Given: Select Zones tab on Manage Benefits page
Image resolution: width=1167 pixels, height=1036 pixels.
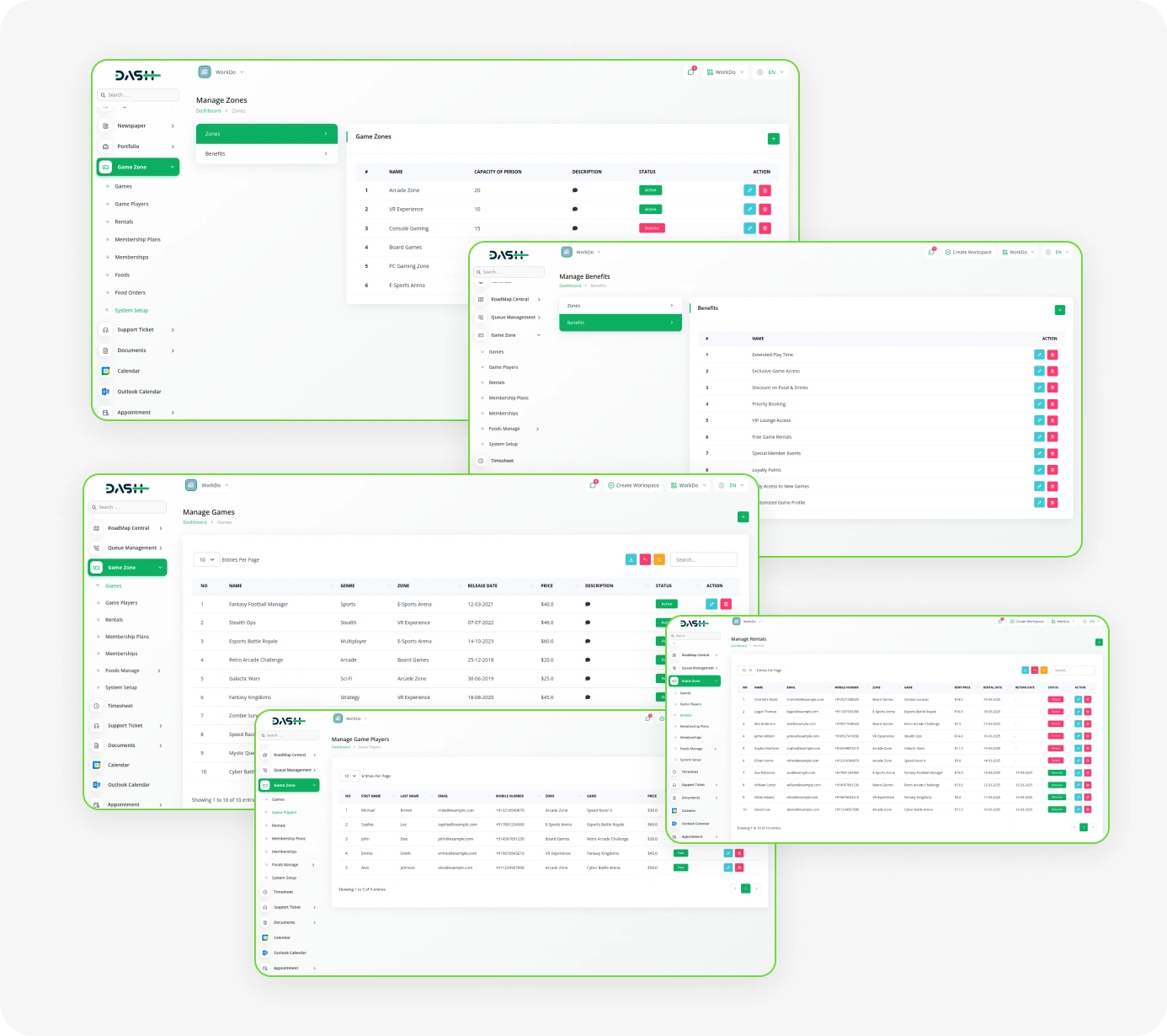Looking at the screenshot, I should pos(620,306).
